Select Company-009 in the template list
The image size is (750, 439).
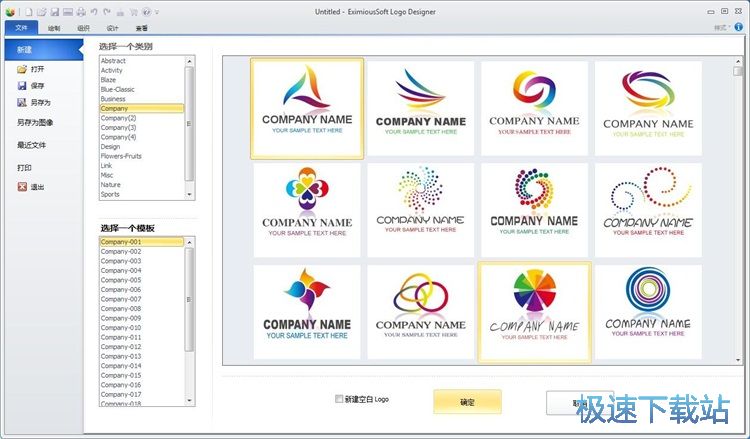pyautogui.click(x=142, y=318)
